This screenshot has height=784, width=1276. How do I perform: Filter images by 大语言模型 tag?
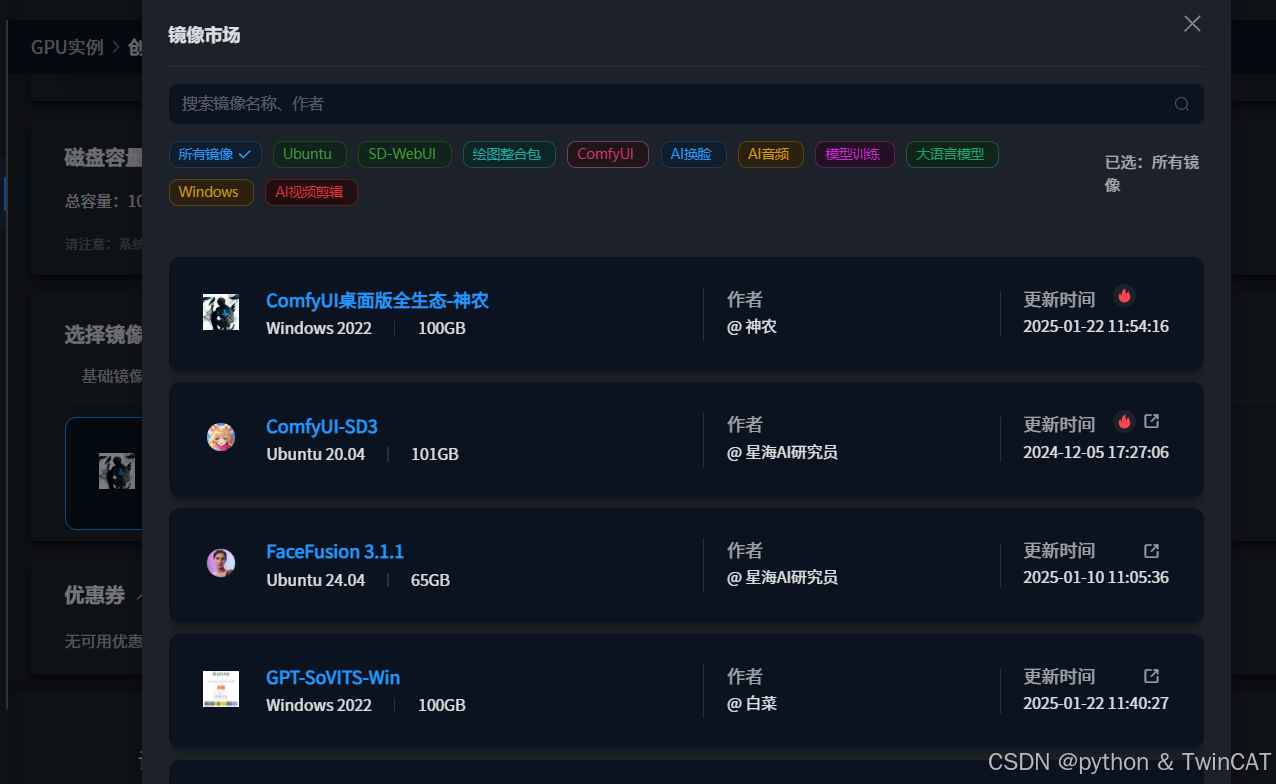coord(952,154)
